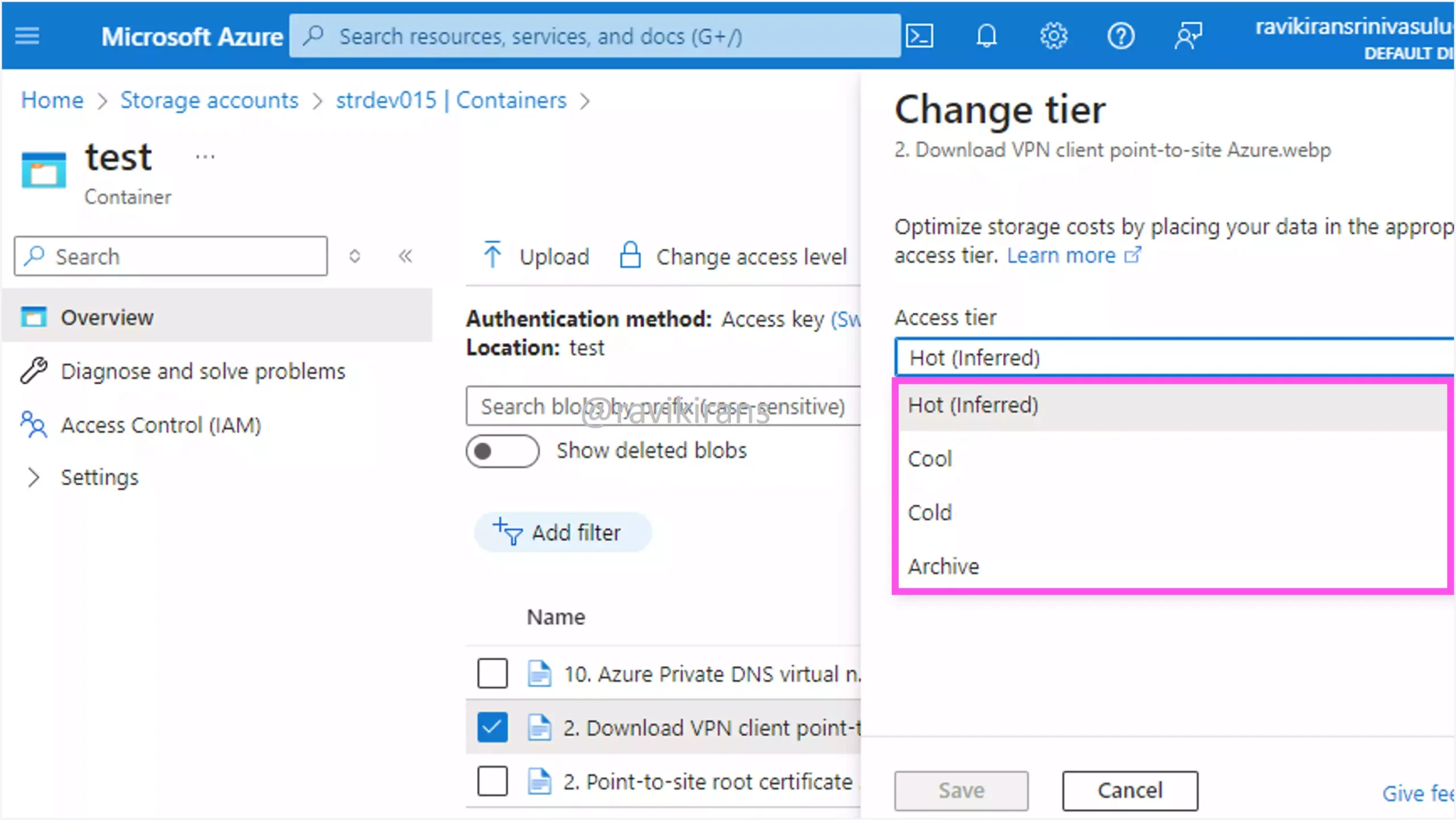The width and height of the screenshot is (1456, 820).
Task: Click the Add filter funnel icon
Action: pos(507,531)
